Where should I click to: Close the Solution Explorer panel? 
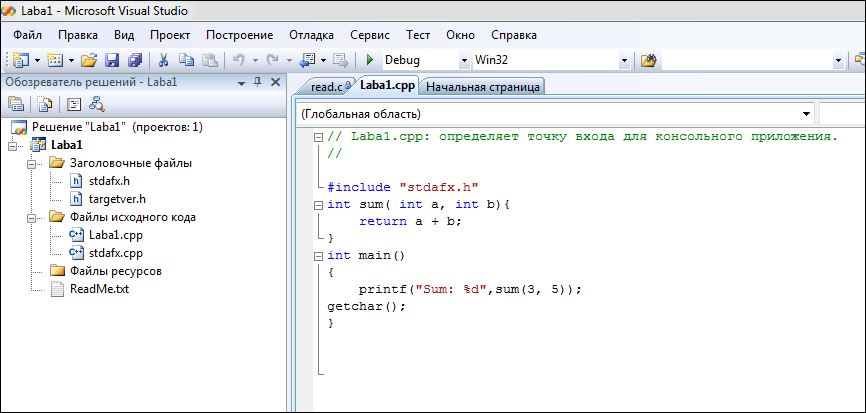point(276,82)
